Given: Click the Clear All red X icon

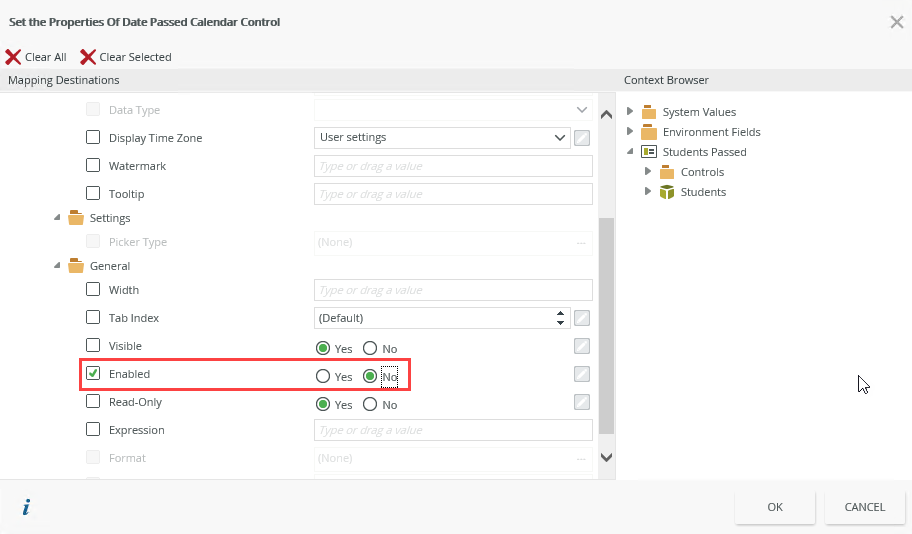Looking at the screenshot, I should click(x=13, y=57).
